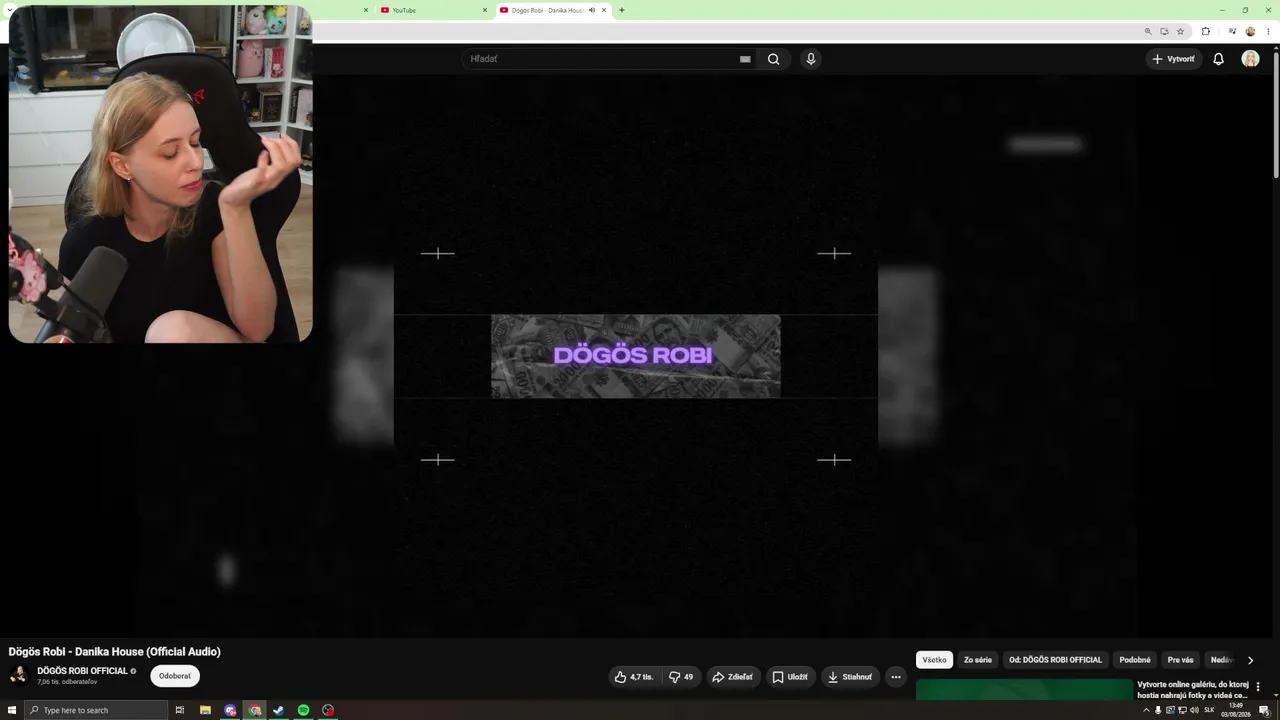Image resolution: width=1280 pixels, height=720 pixels.
Task: Open the Vytvorte online galériu ad title
Action: tap(1192, 690)
